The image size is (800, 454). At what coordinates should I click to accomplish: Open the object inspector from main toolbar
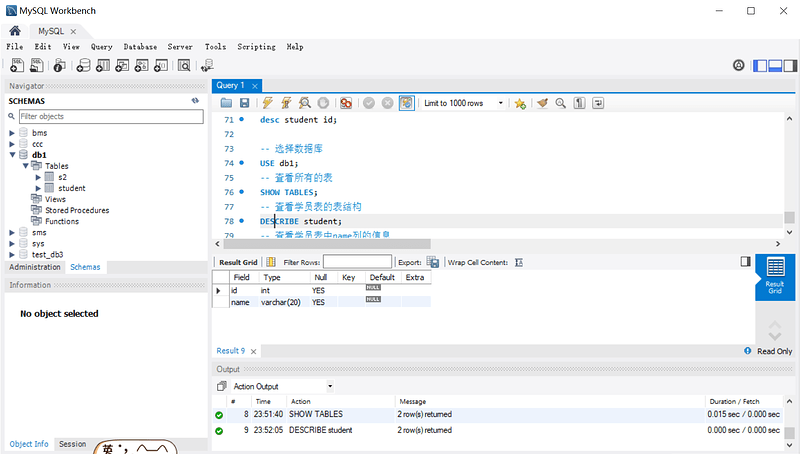59,65
